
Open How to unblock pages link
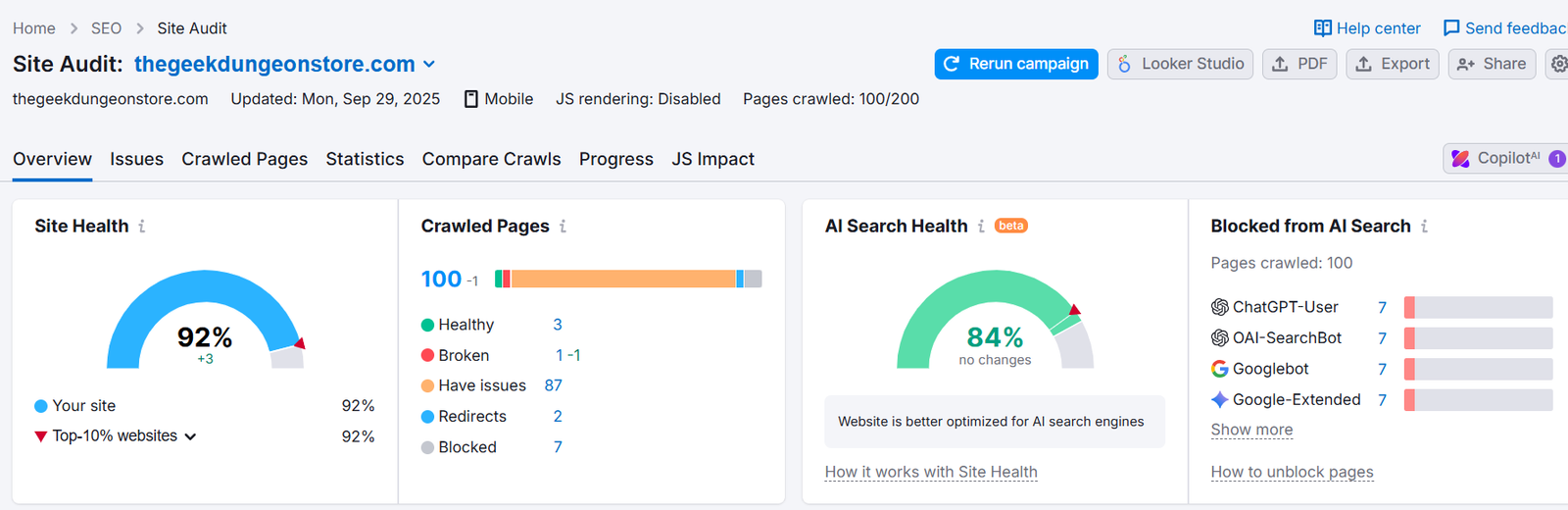click(x=1292, y=472)
